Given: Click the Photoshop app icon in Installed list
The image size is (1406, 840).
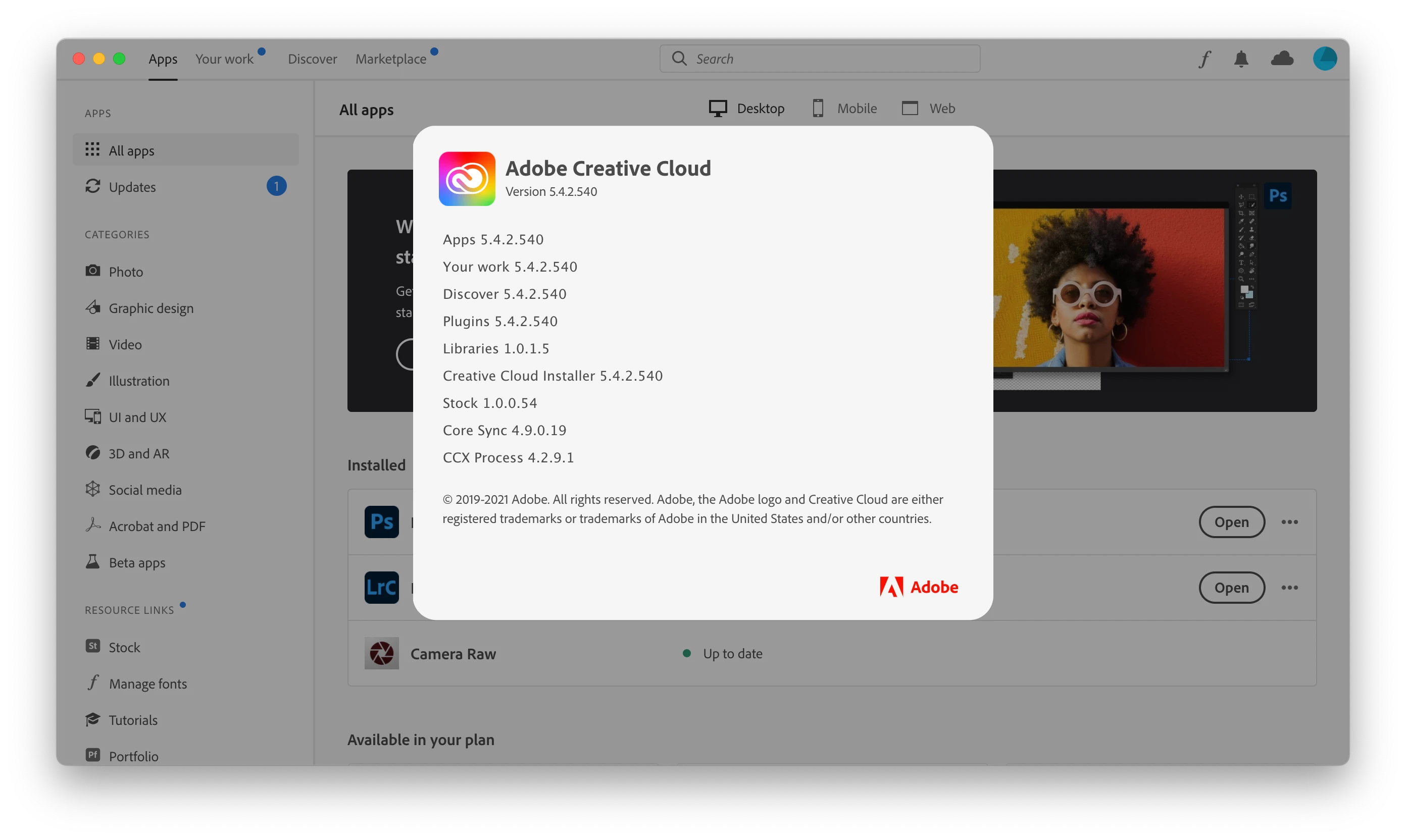Looking at the screenshot, I should pyautogui.click(x=382, y=521).
